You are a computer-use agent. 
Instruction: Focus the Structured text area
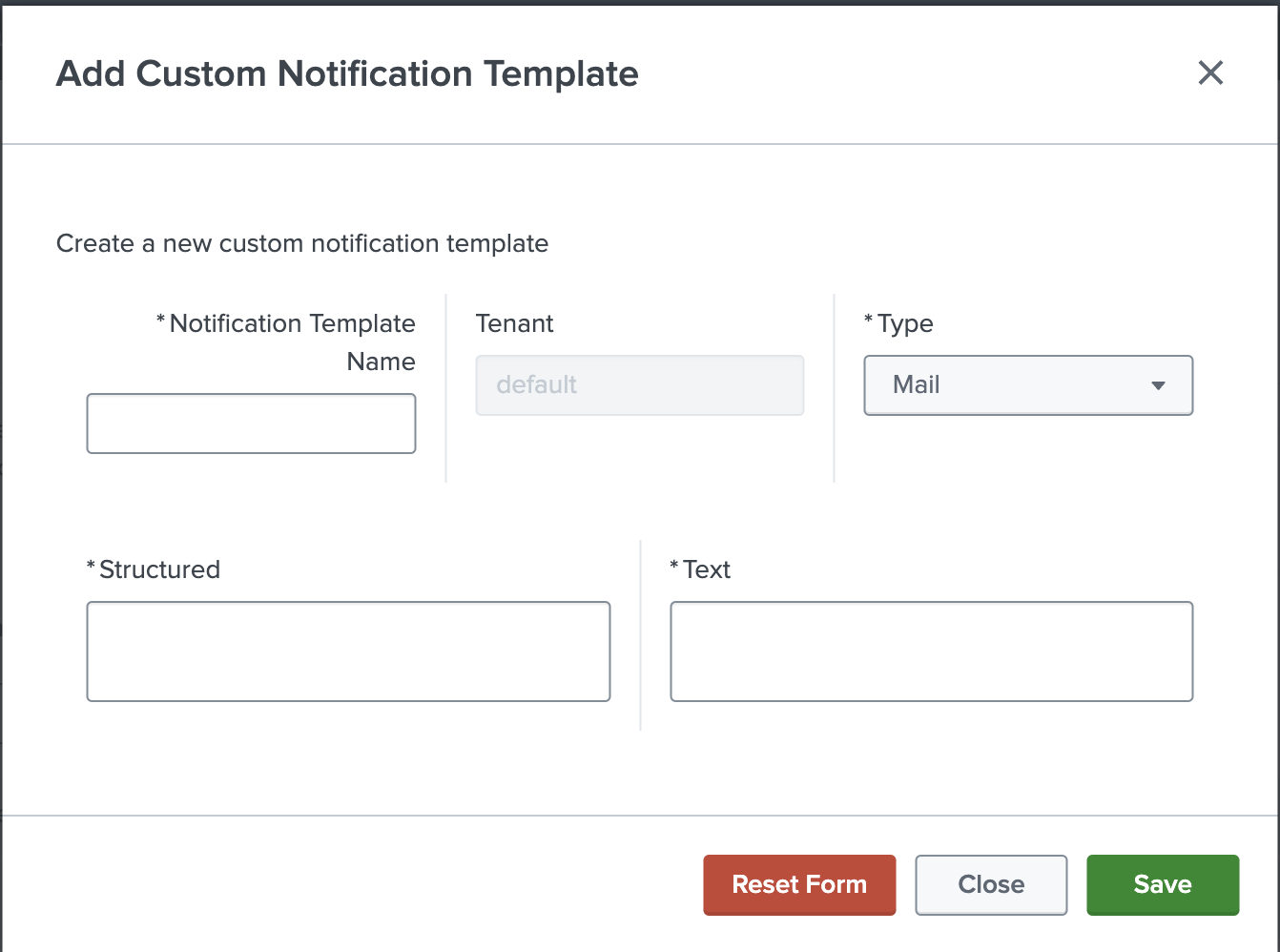[x=348, y=651]
